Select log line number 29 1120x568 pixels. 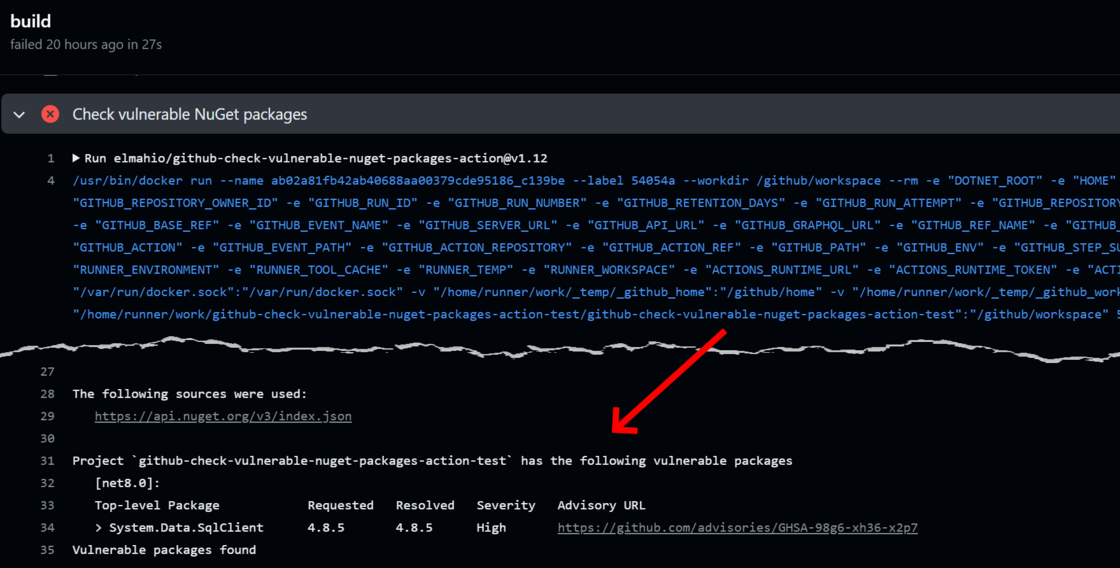tap(47, 416)
